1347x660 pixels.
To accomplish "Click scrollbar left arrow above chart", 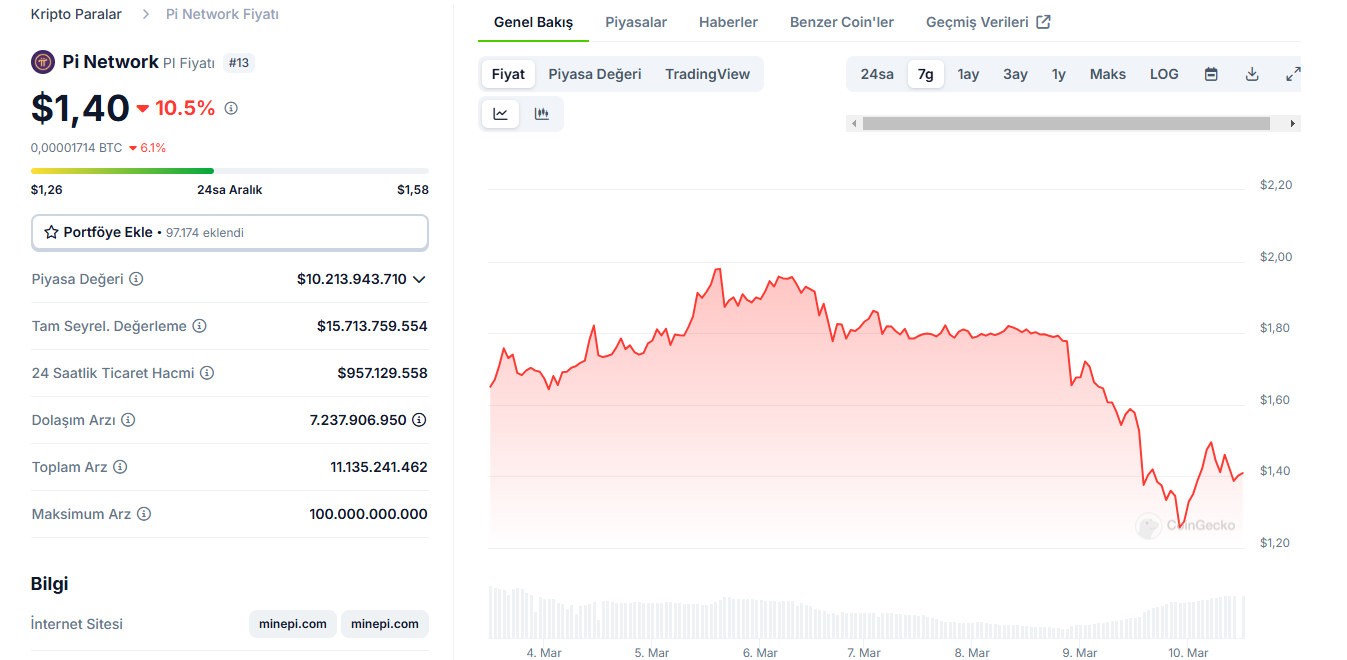I will click(853, 123).
